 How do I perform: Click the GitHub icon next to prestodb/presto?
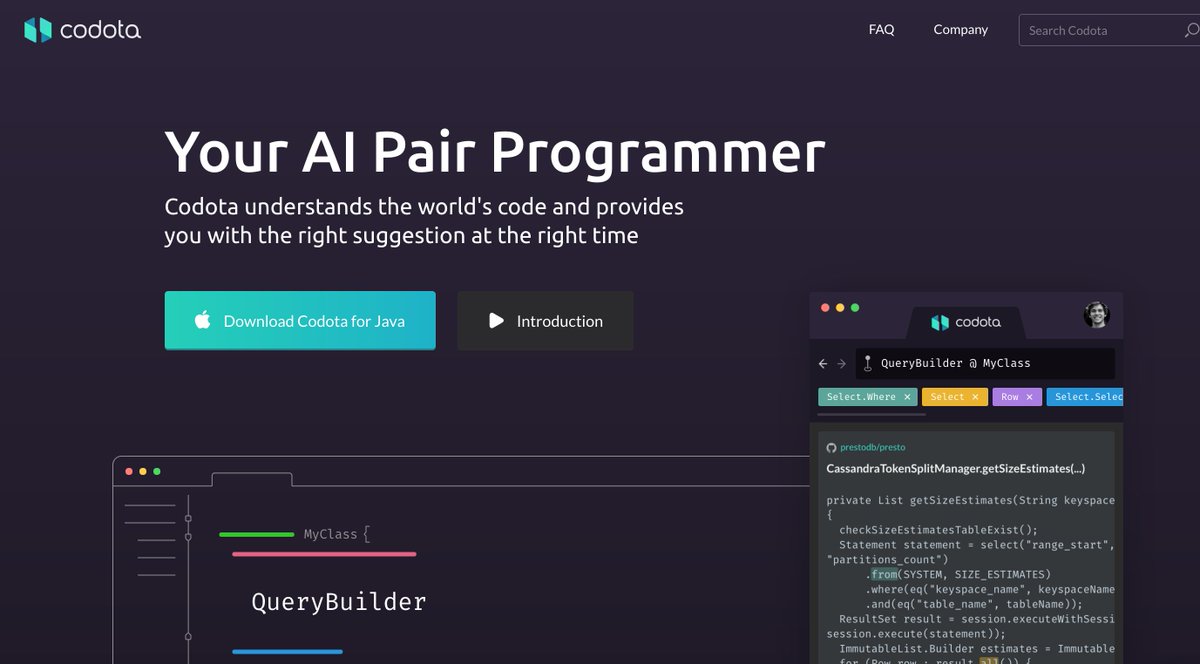(x=832, y=447)
